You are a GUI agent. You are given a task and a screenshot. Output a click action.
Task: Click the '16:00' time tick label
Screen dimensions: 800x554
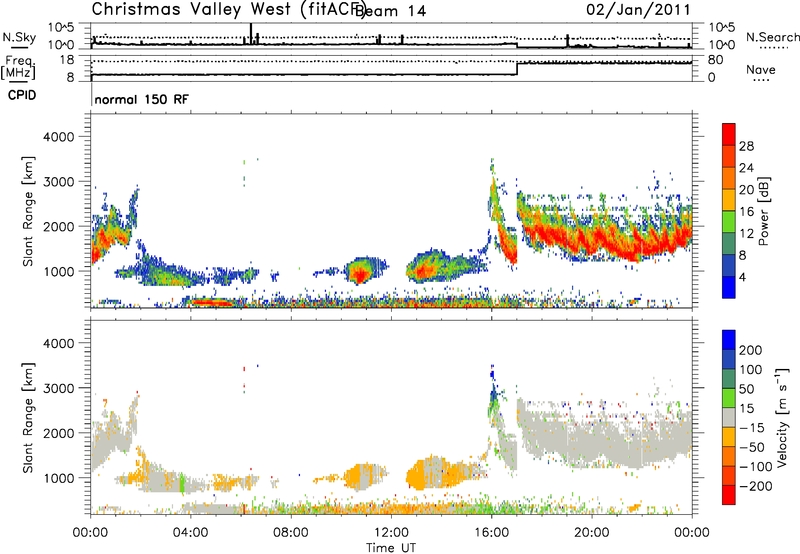[x=491, y=533]
